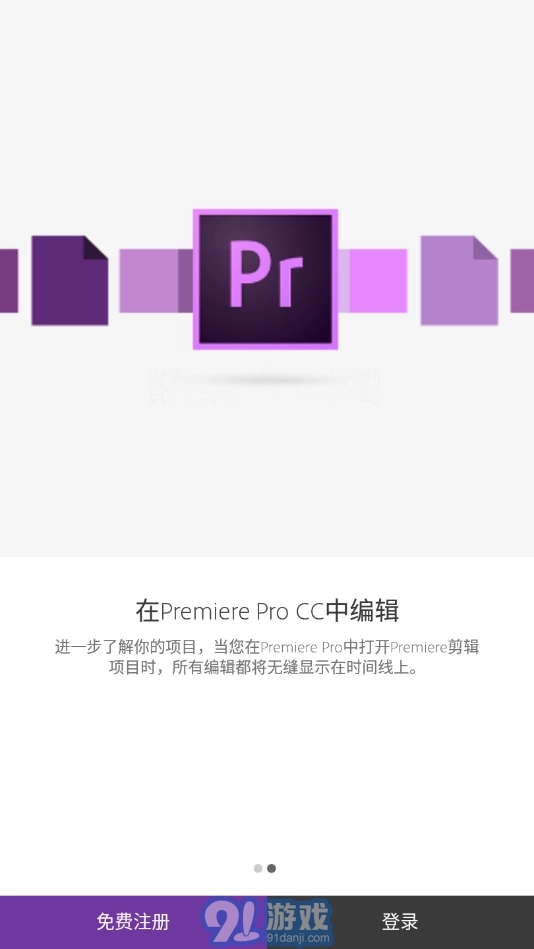Select the second onboarding page dot
Viewport: 534px width, 949px height.
click(271, 869)
